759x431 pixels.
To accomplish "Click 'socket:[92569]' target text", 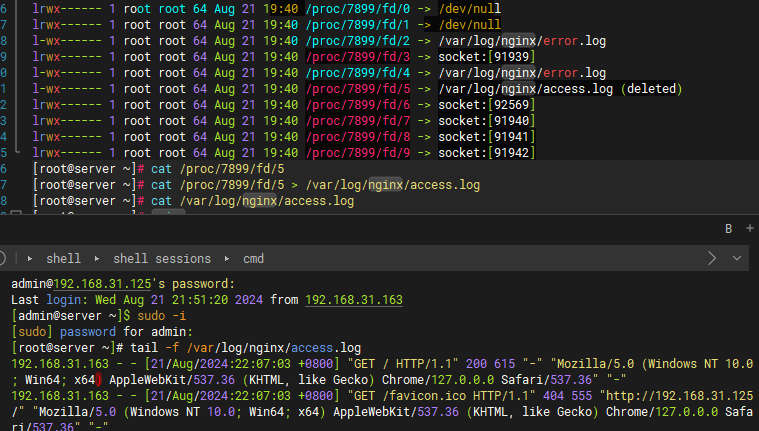I will tap(486, 105).
